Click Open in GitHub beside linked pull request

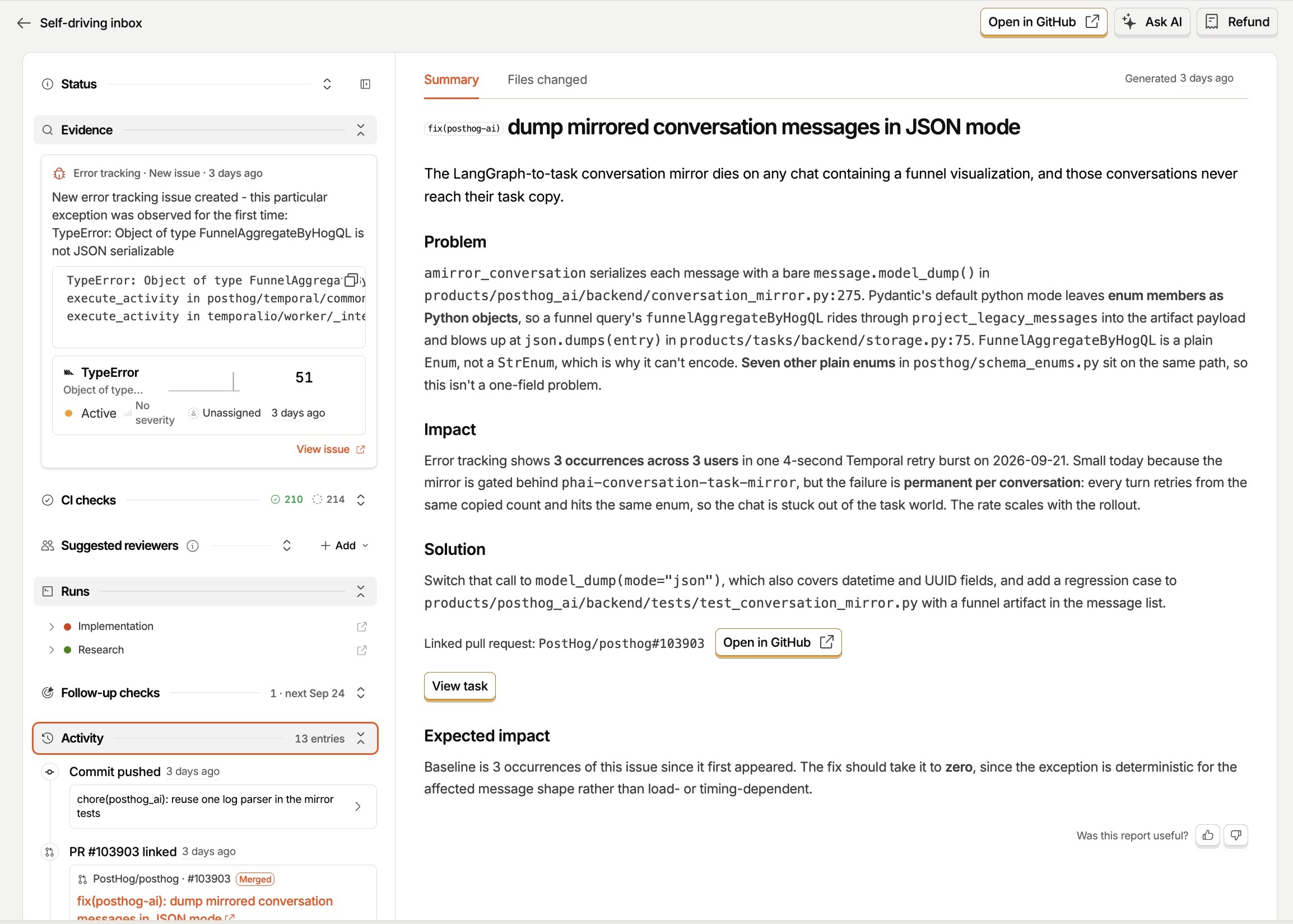click(x=778, y=642)
